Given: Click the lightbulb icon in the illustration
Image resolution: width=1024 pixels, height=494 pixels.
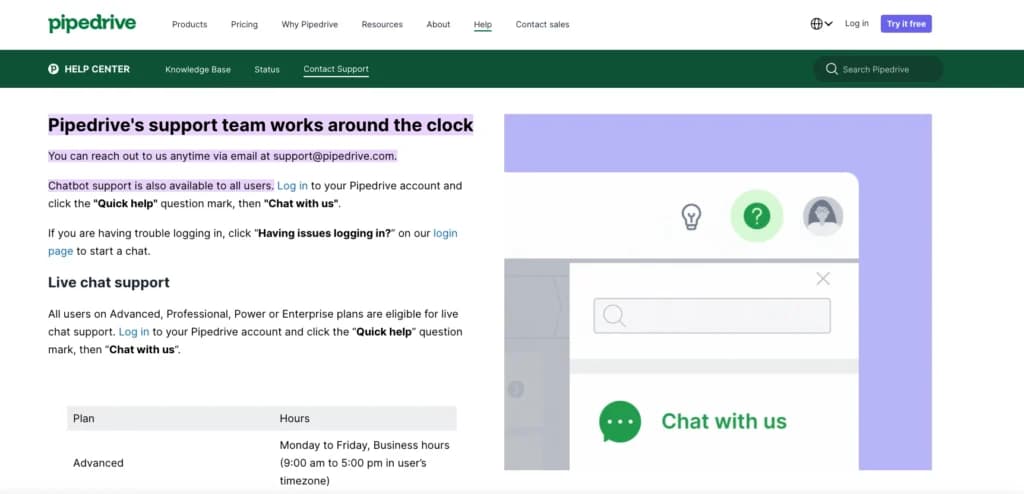Looking at the screenshot, I should [x=691, y=216].
